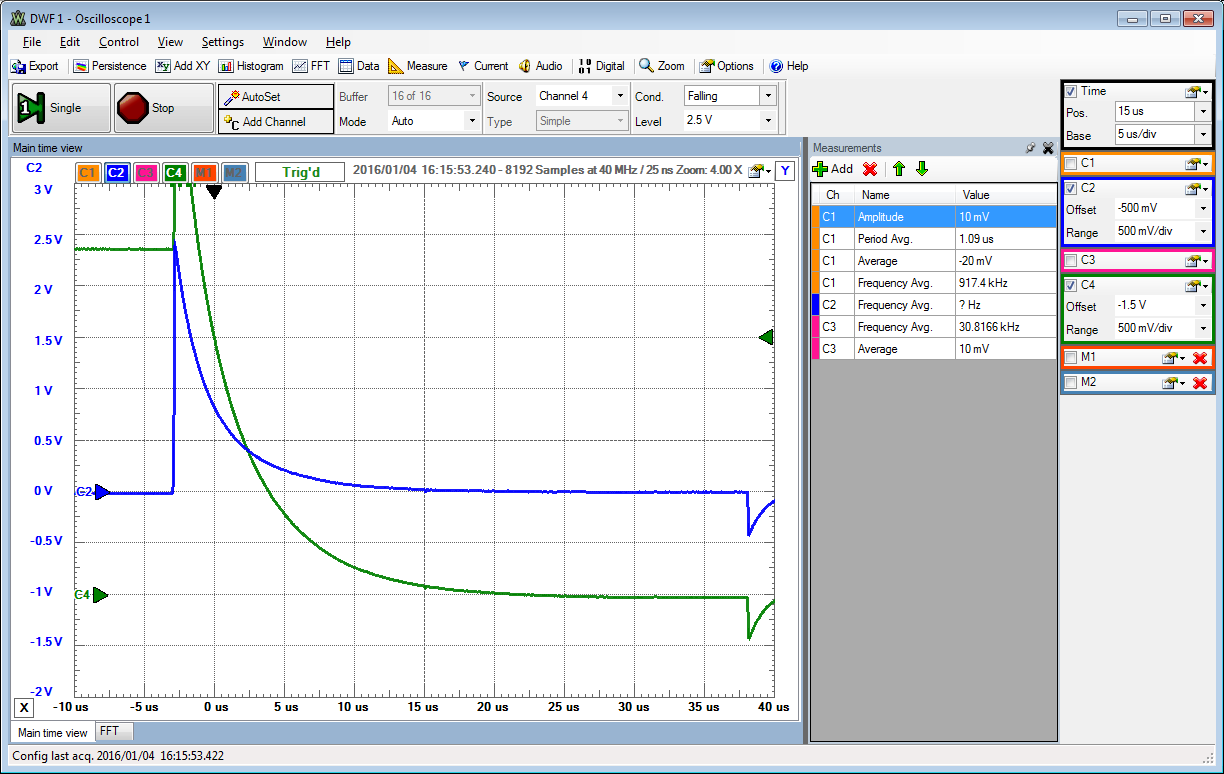Open the Digital signals view
This screenshot has height=774, width=1224.
tap(601, 66)
